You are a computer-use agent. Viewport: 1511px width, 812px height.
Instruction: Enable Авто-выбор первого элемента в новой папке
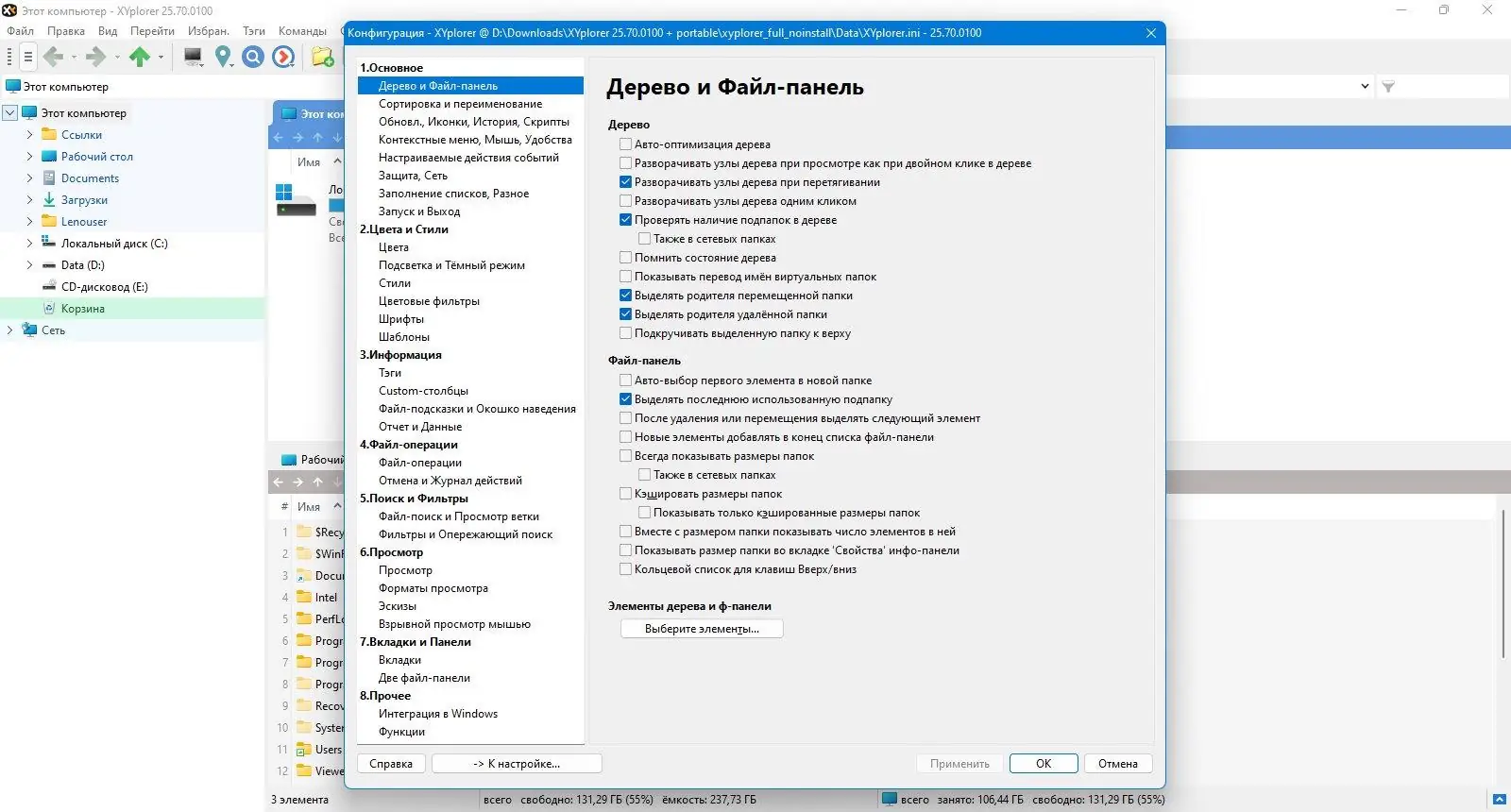[x=625, y=381]
